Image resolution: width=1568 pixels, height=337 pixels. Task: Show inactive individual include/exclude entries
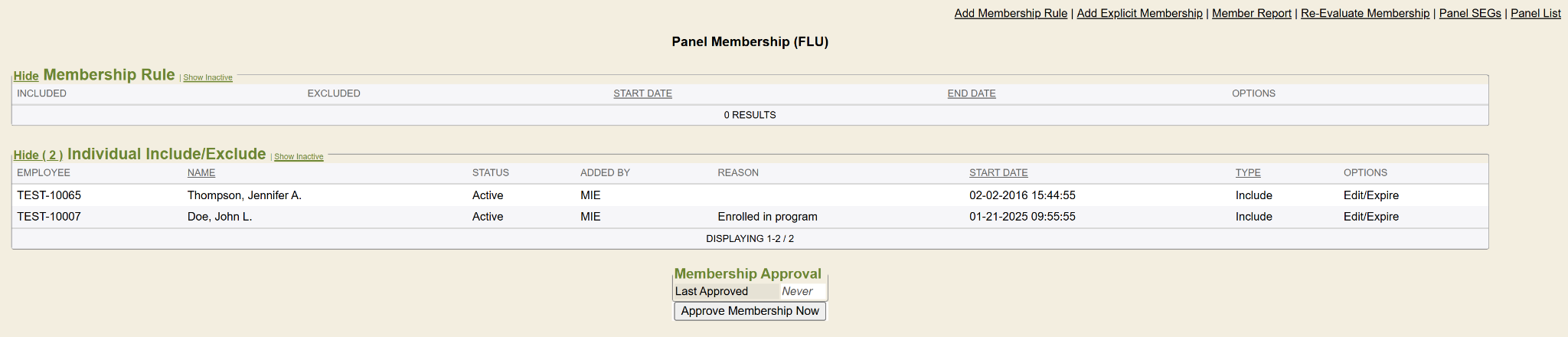pos(299,157)
